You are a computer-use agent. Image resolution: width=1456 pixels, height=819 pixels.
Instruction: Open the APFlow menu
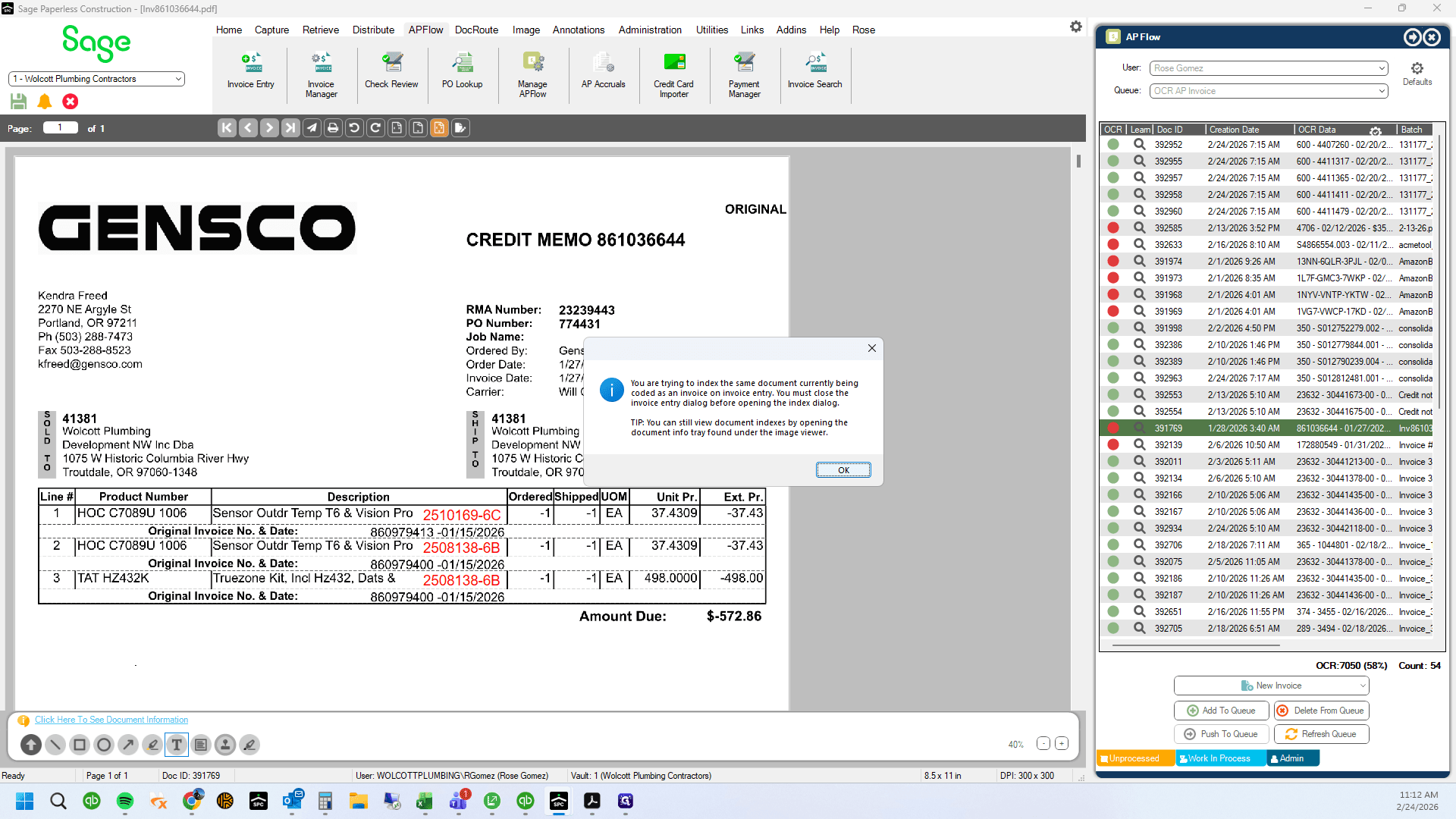(425, 30)
